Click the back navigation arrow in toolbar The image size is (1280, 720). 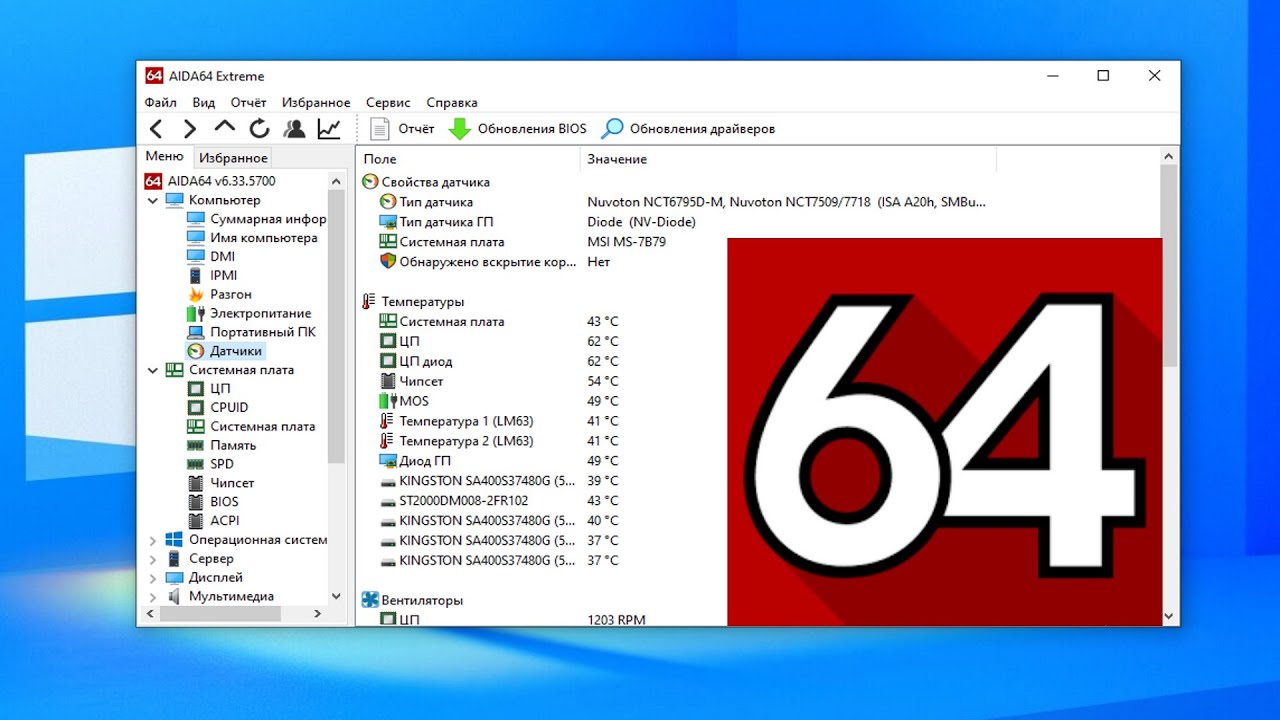pyautogui.click(x=156, y=129)
